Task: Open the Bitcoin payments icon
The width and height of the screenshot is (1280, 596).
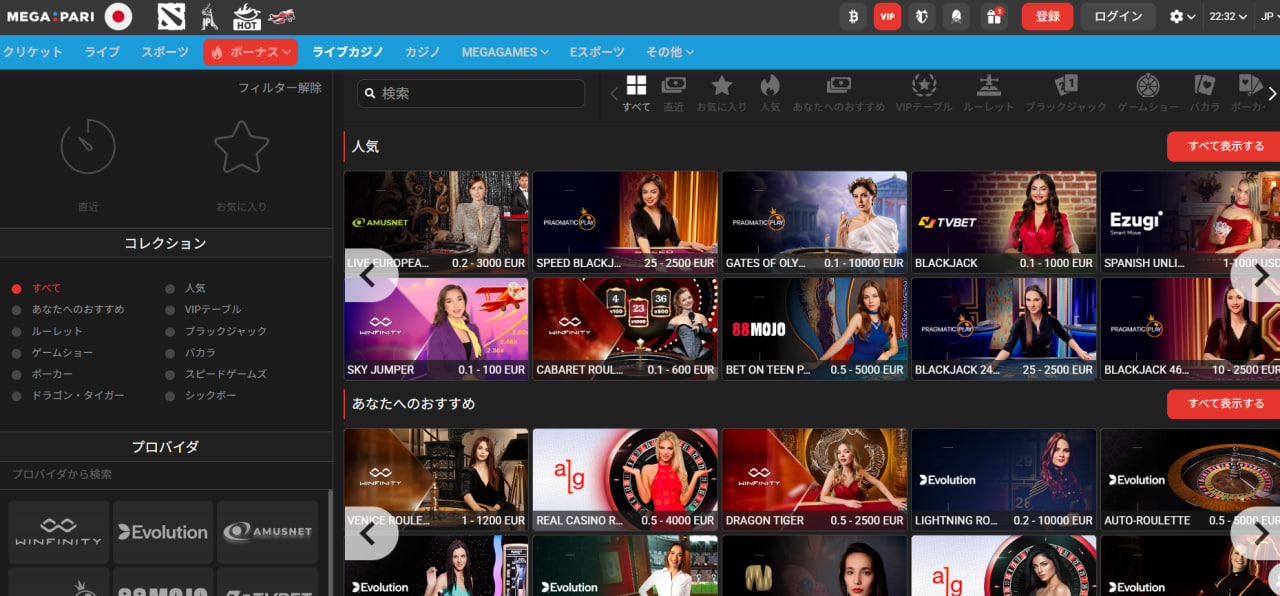Action: tap(853, 16)
